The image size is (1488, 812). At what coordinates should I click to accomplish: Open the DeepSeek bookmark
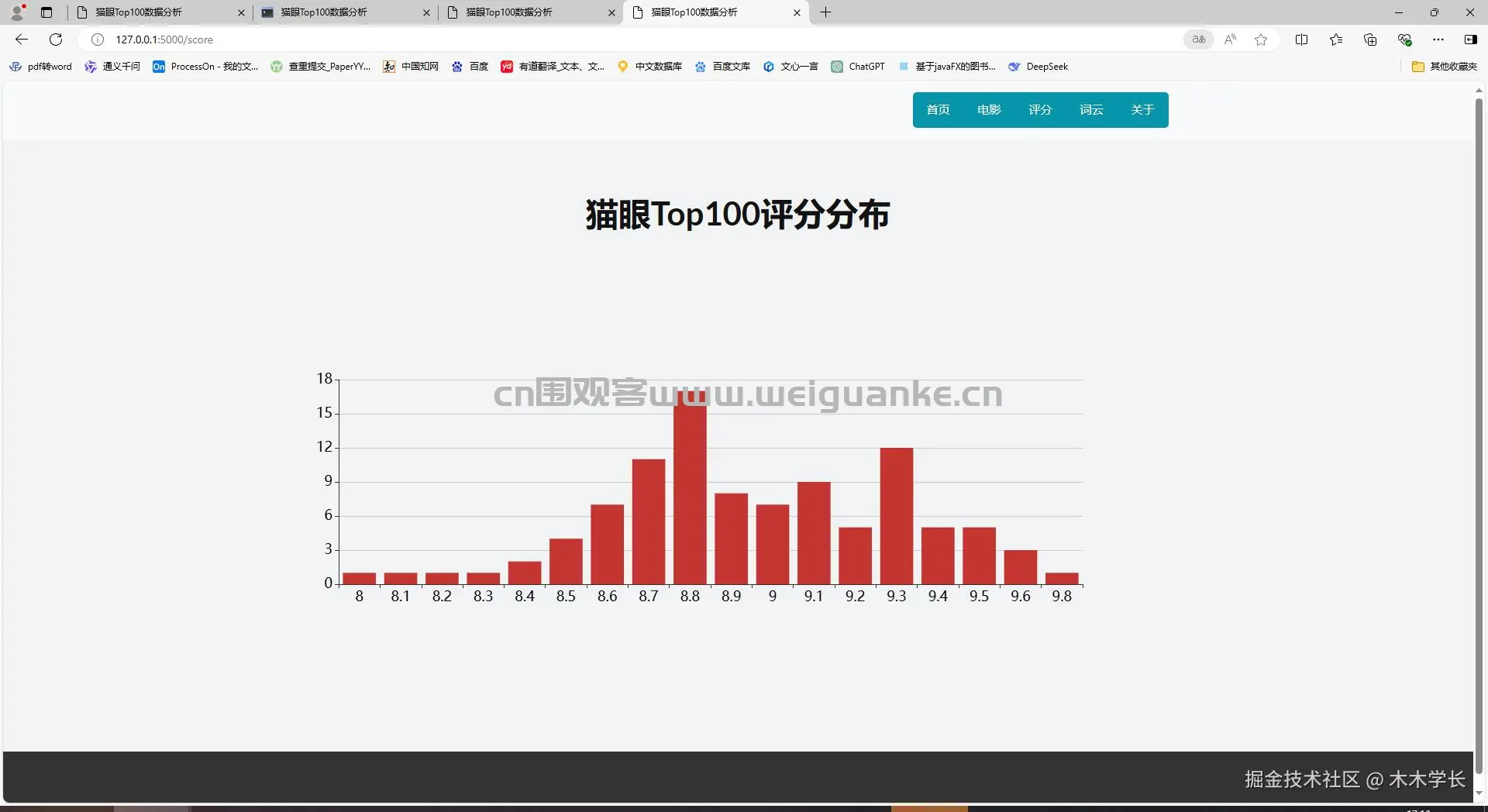point(1038,67)
